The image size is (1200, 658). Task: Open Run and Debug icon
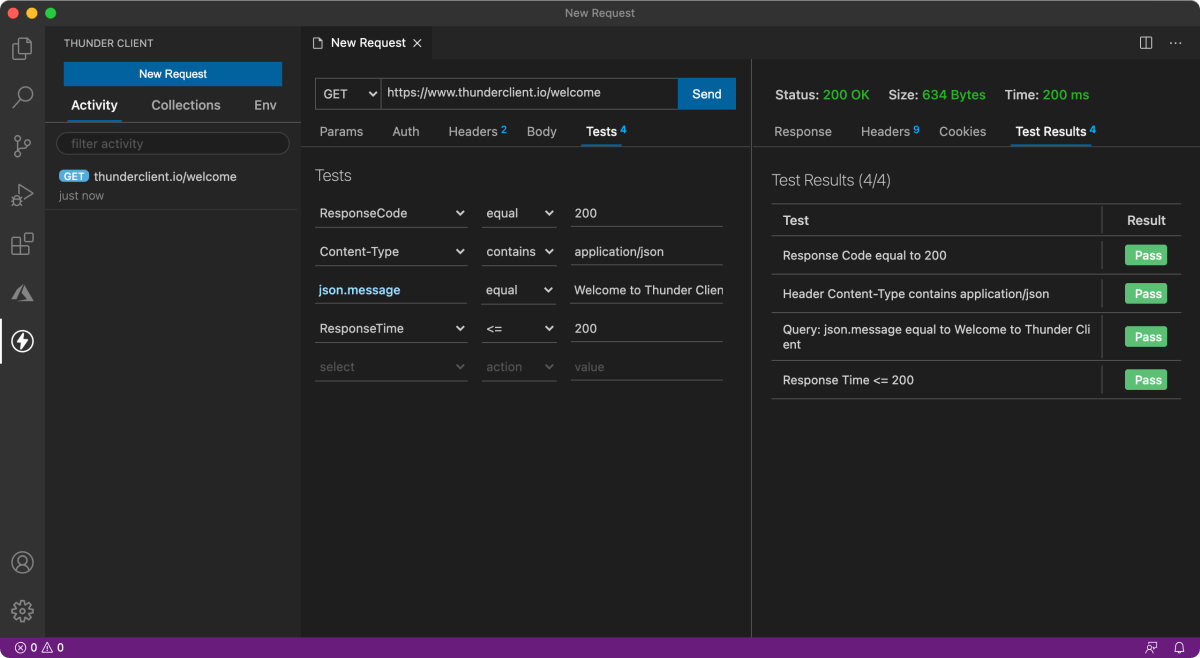click(22, 195)
